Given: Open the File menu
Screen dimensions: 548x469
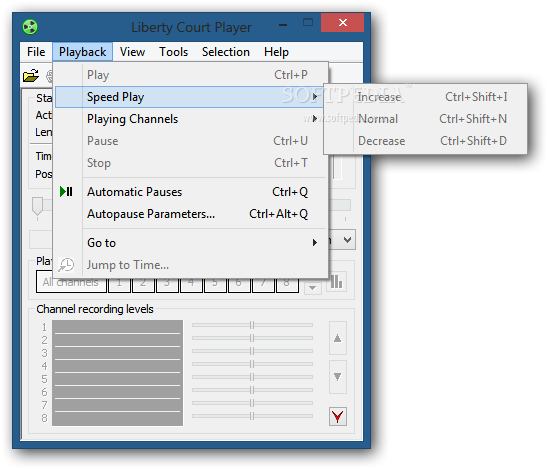Looking at the screenshot, I should pos(36,52).
